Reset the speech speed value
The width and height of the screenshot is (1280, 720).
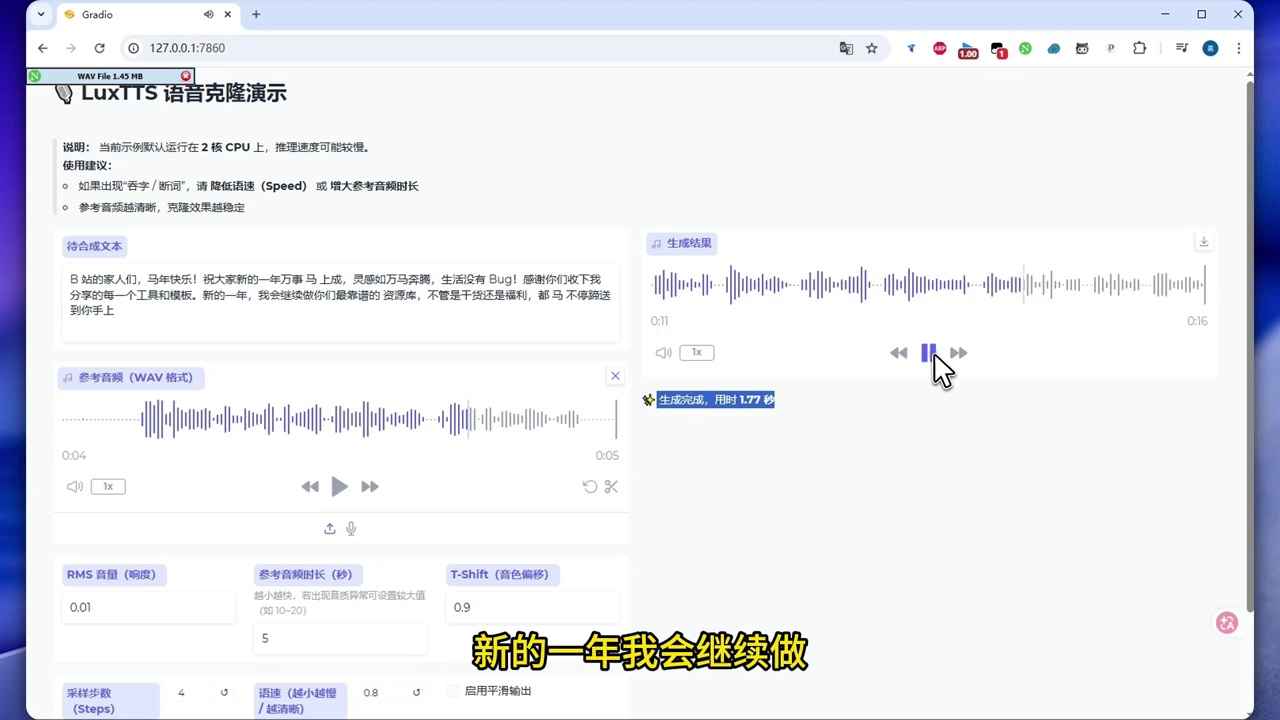click(416, 692)
